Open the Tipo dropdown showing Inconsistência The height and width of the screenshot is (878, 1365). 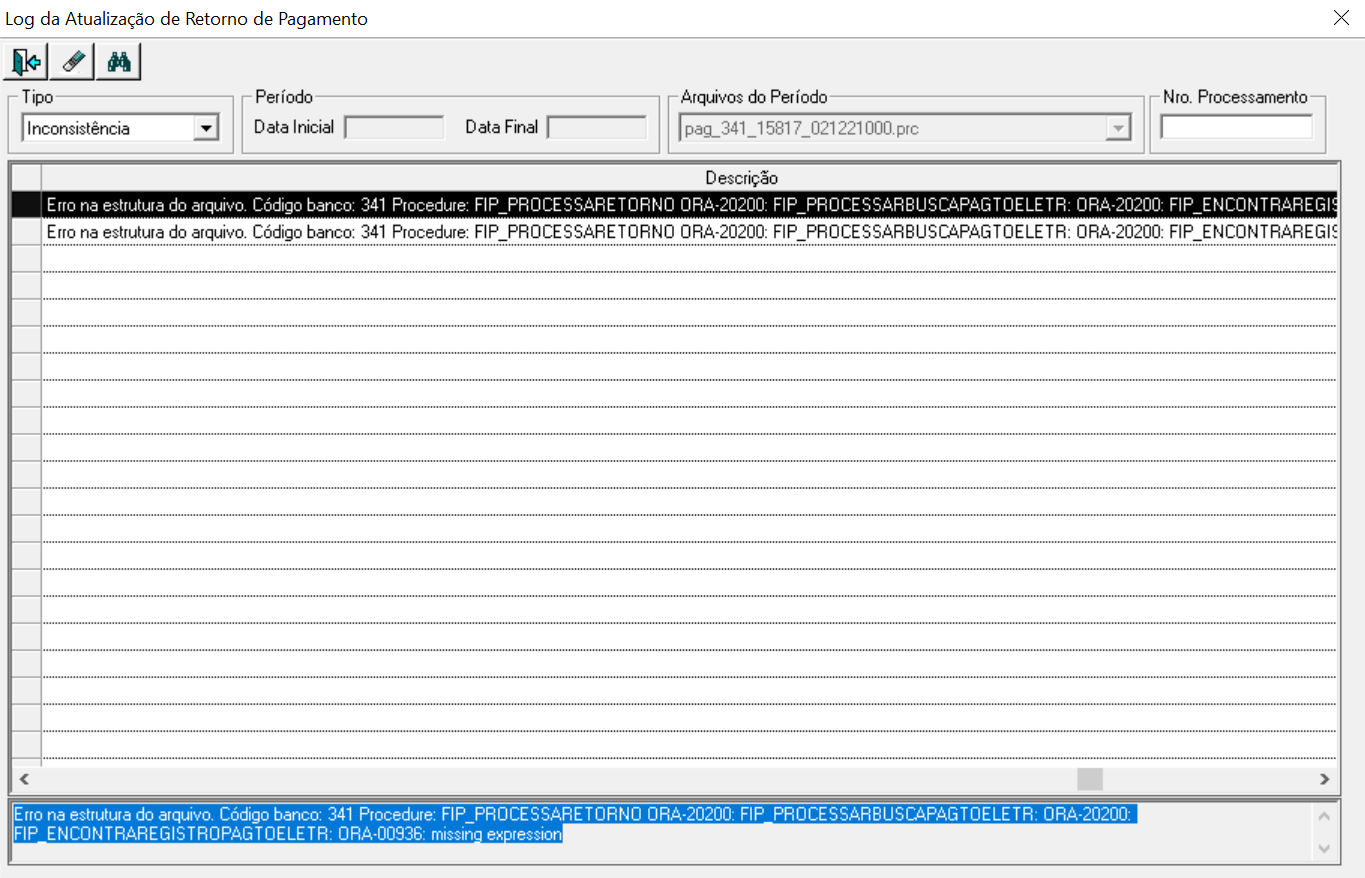point(206,128)
